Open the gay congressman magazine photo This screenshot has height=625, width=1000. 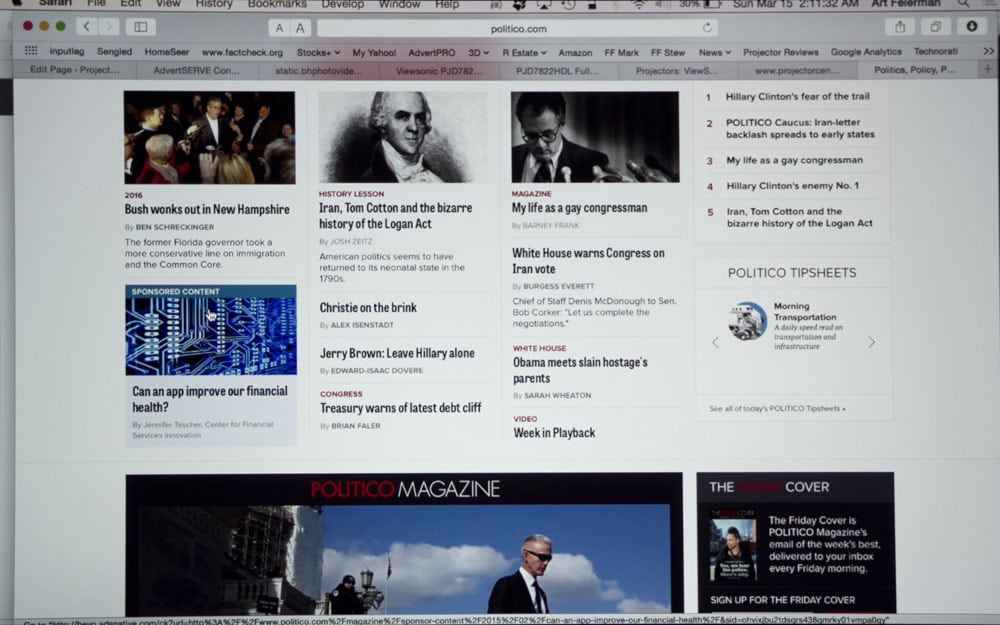594,136
